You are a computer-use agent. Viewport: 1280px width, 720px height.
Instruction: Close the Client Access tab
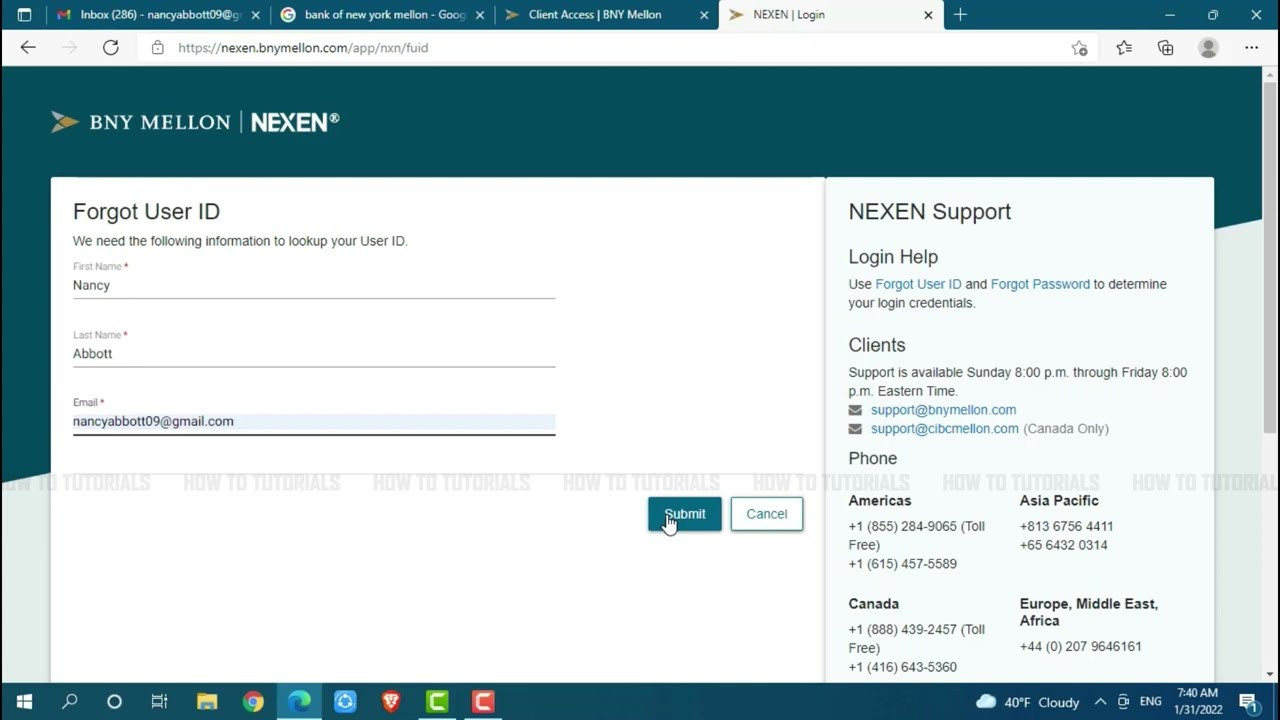click(x=704, y=15)
